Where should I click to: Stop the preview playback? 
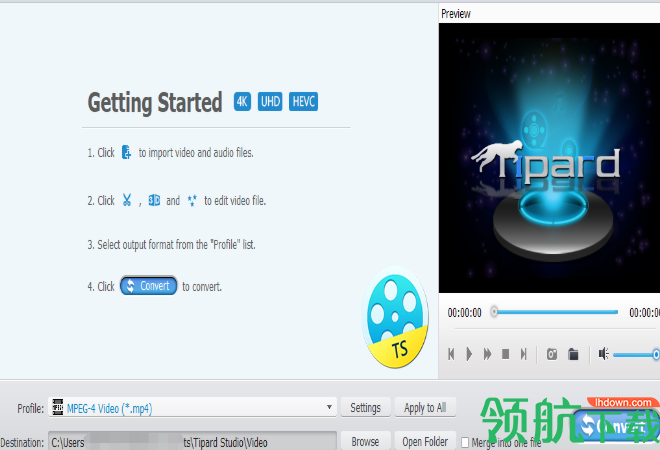(x=506, y=354)
